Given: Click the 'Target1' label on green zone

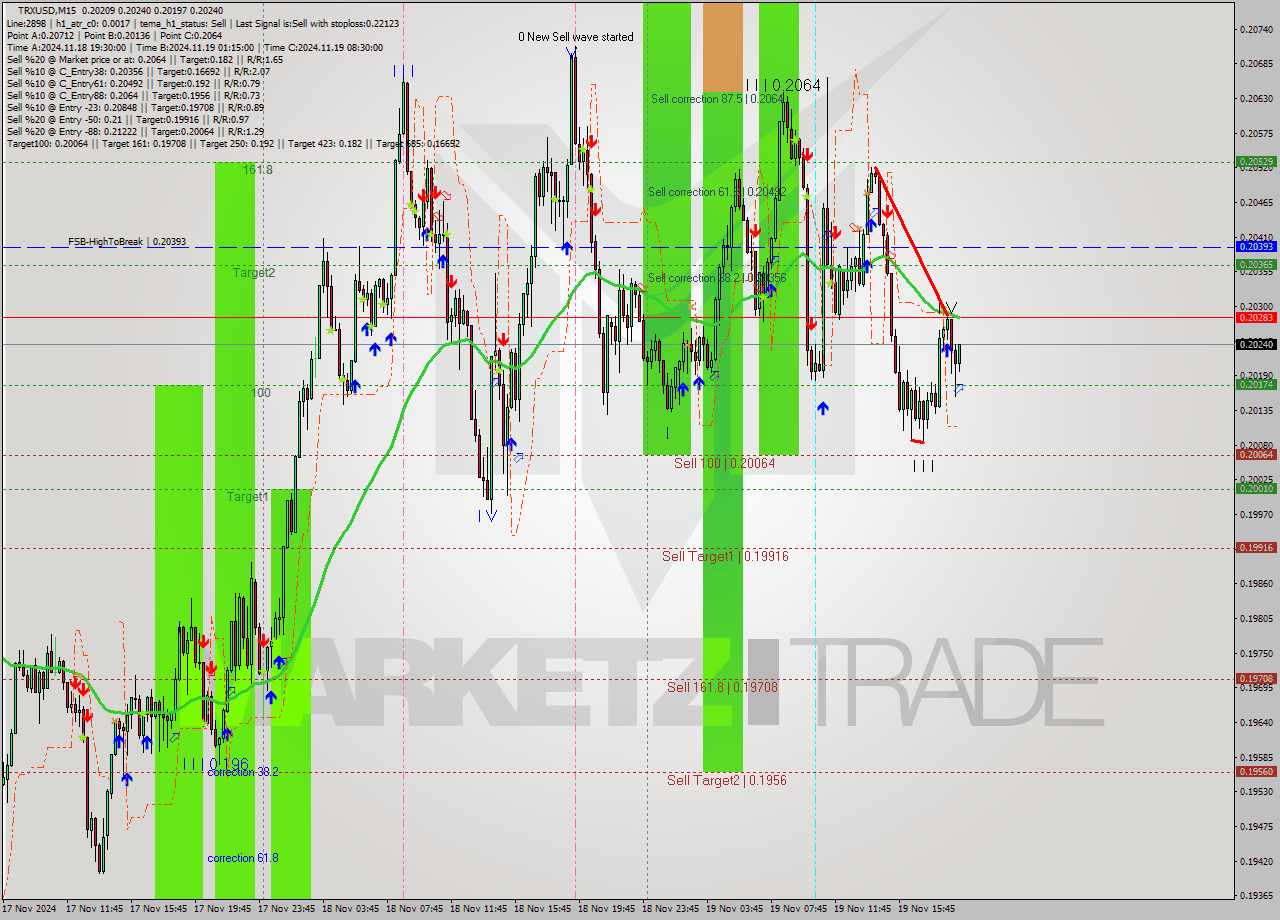Looking at the screenshot, I should [247, 497].
